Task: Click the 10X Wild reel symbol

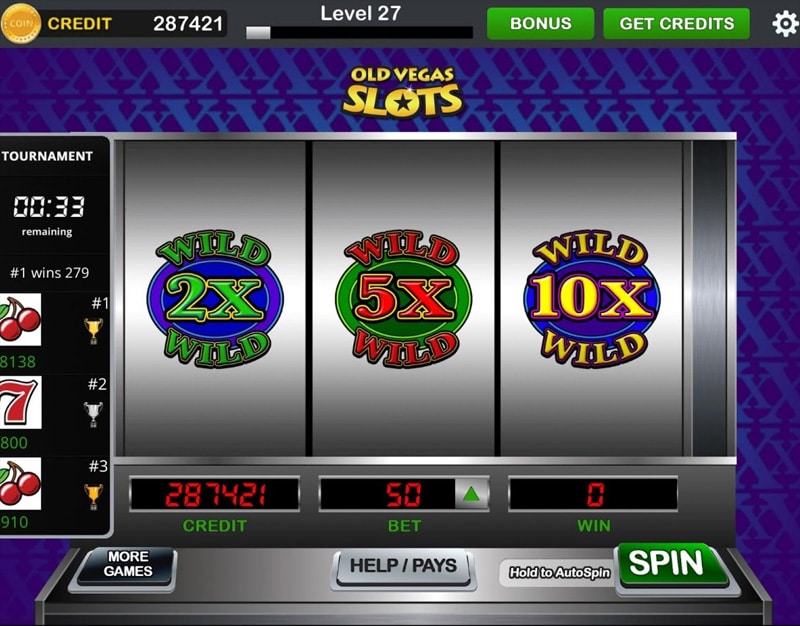Action: click(x=592, y=298)
